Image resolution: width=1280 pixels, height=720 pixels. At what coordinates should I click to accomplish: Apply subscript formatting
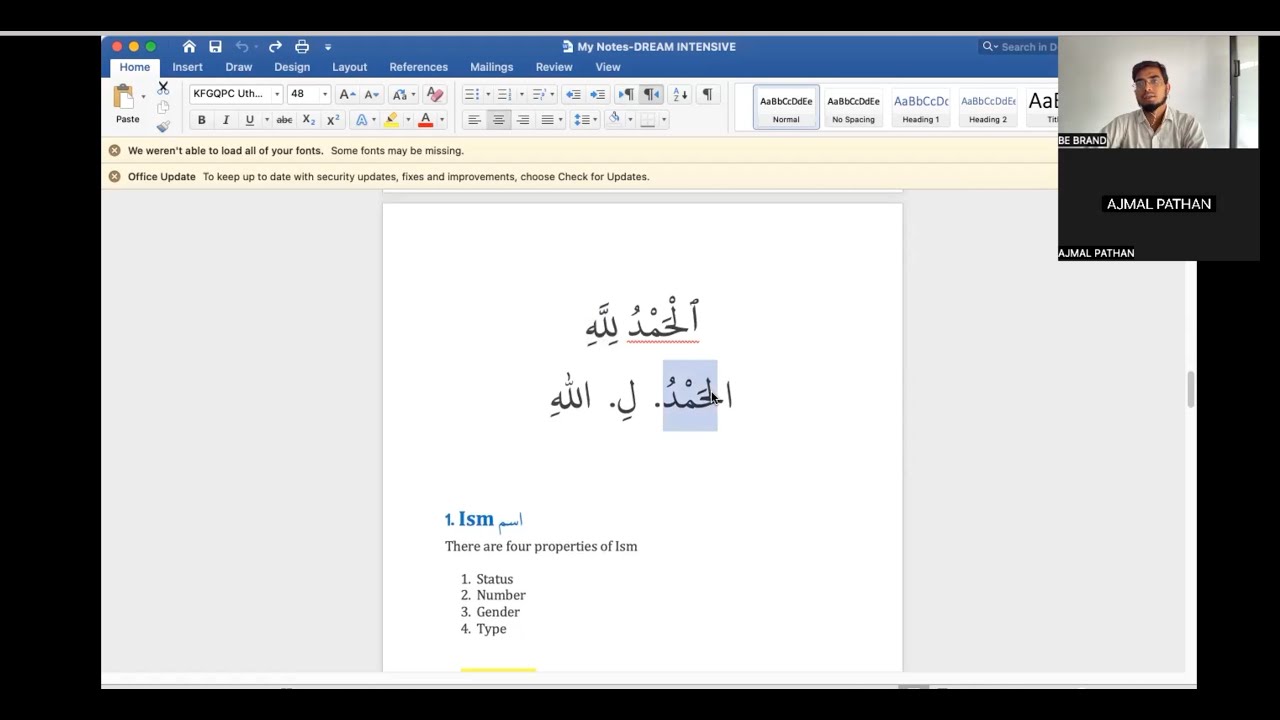[x=309, y=120]
